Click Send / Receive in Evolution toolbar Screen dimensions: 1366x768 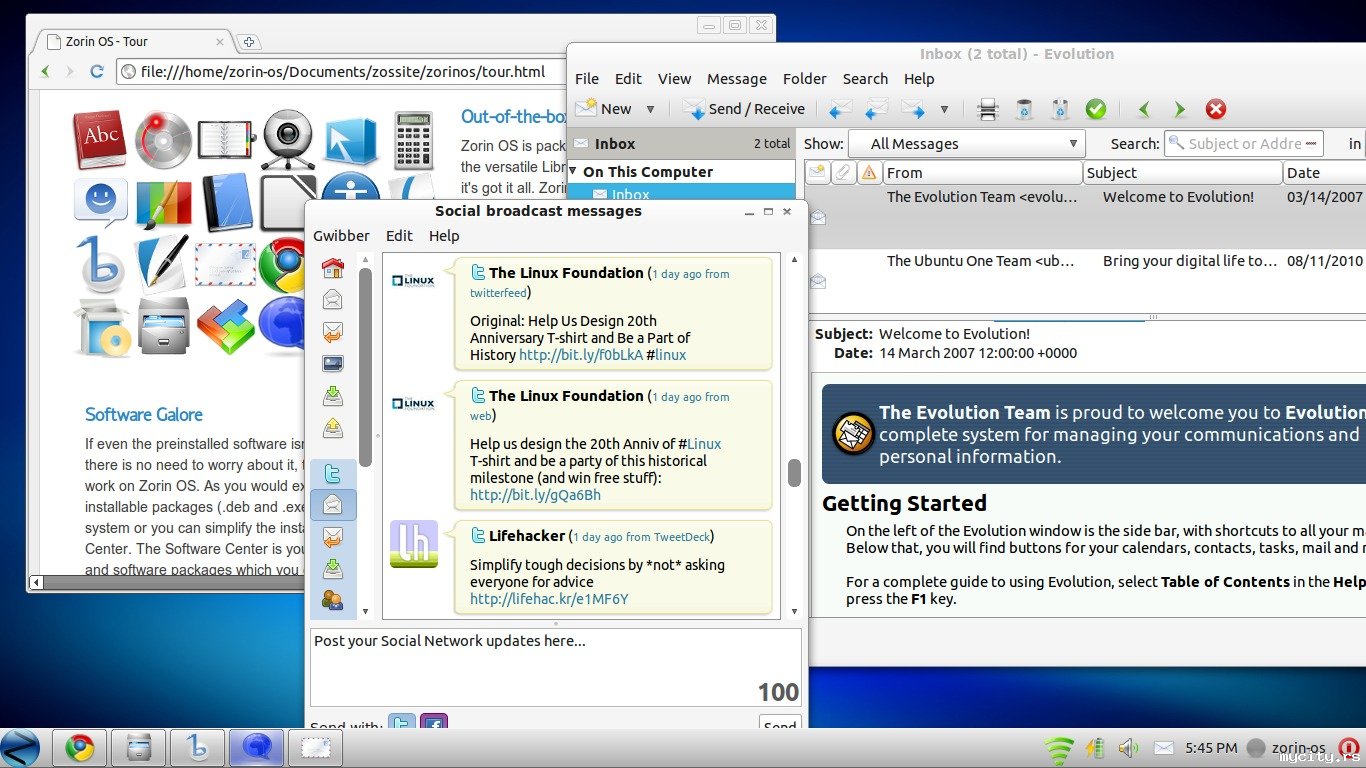coord(744,109)
